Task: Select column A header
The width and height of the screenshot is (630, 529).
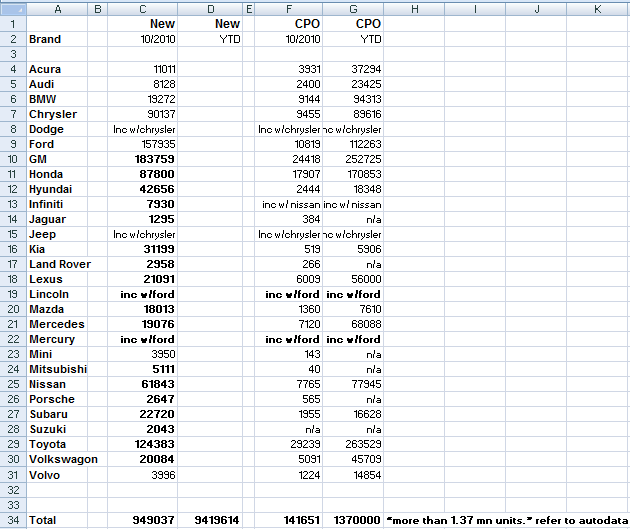Action: tap(57, 9)
